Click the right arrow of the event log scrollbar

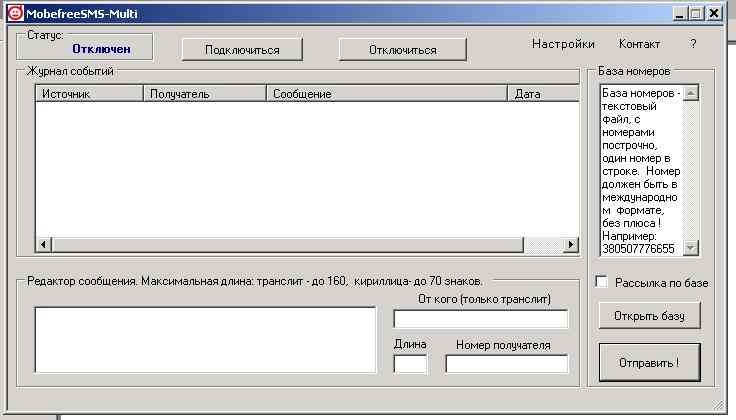point(571,244)
